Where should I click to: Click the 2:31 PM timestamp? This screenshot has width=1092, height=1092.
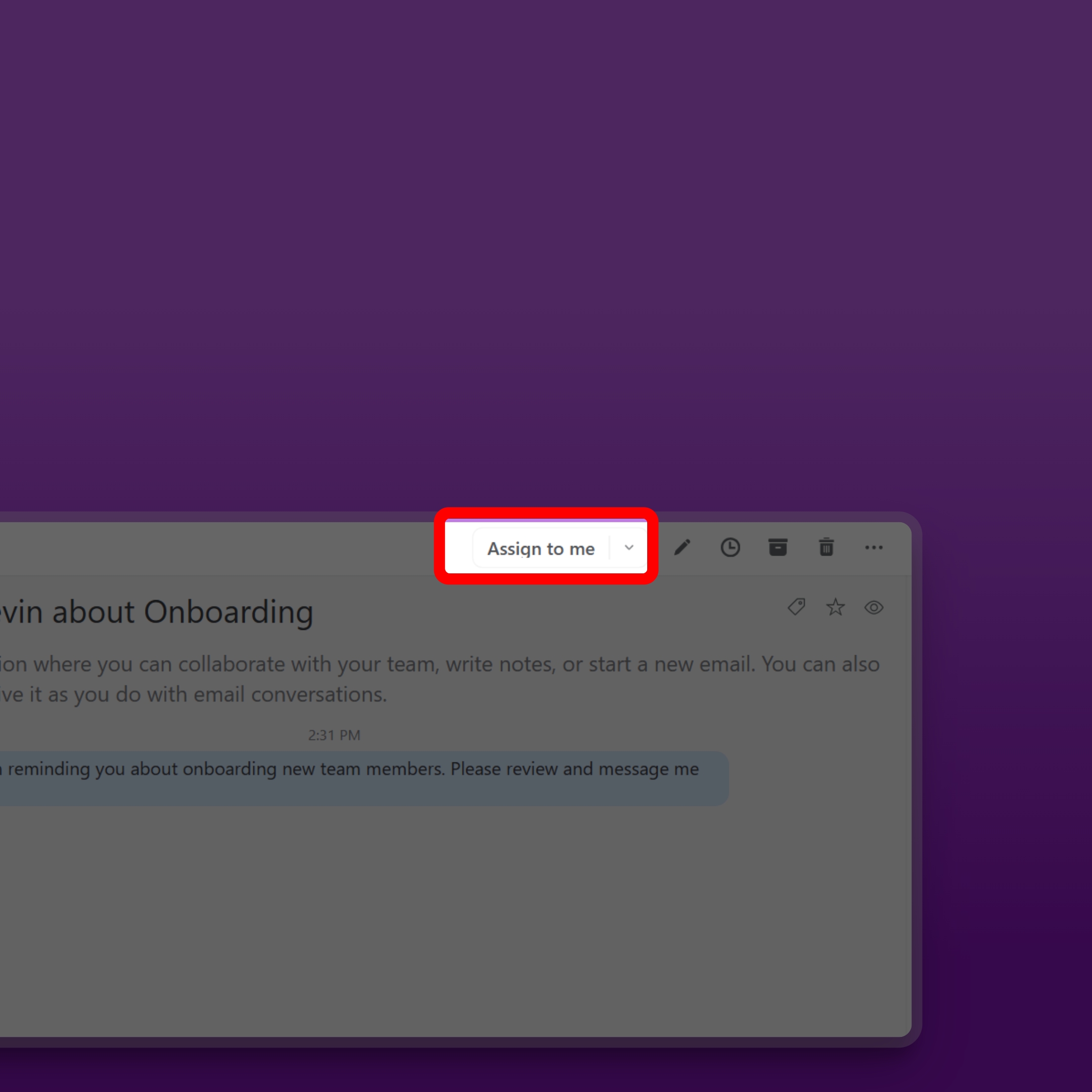(x=334, y=735)
